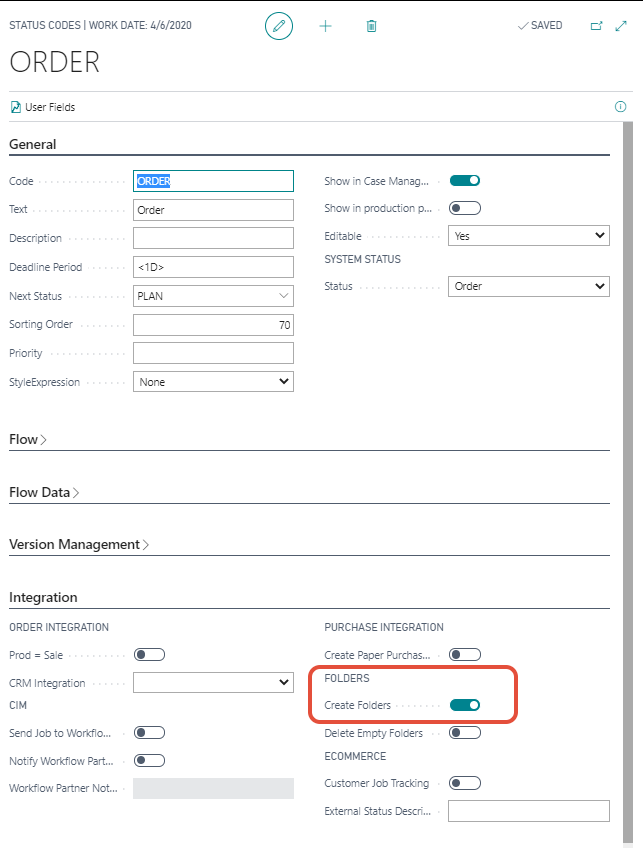Toggle the Prod = Sale switch on
643x848 pixels.
(149, 655)
